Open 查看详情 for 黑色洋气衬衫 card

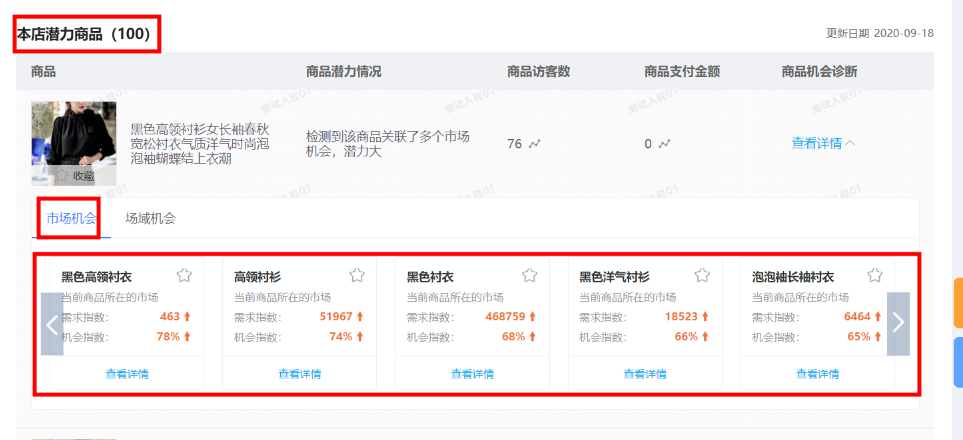click(x=645, y=374)
